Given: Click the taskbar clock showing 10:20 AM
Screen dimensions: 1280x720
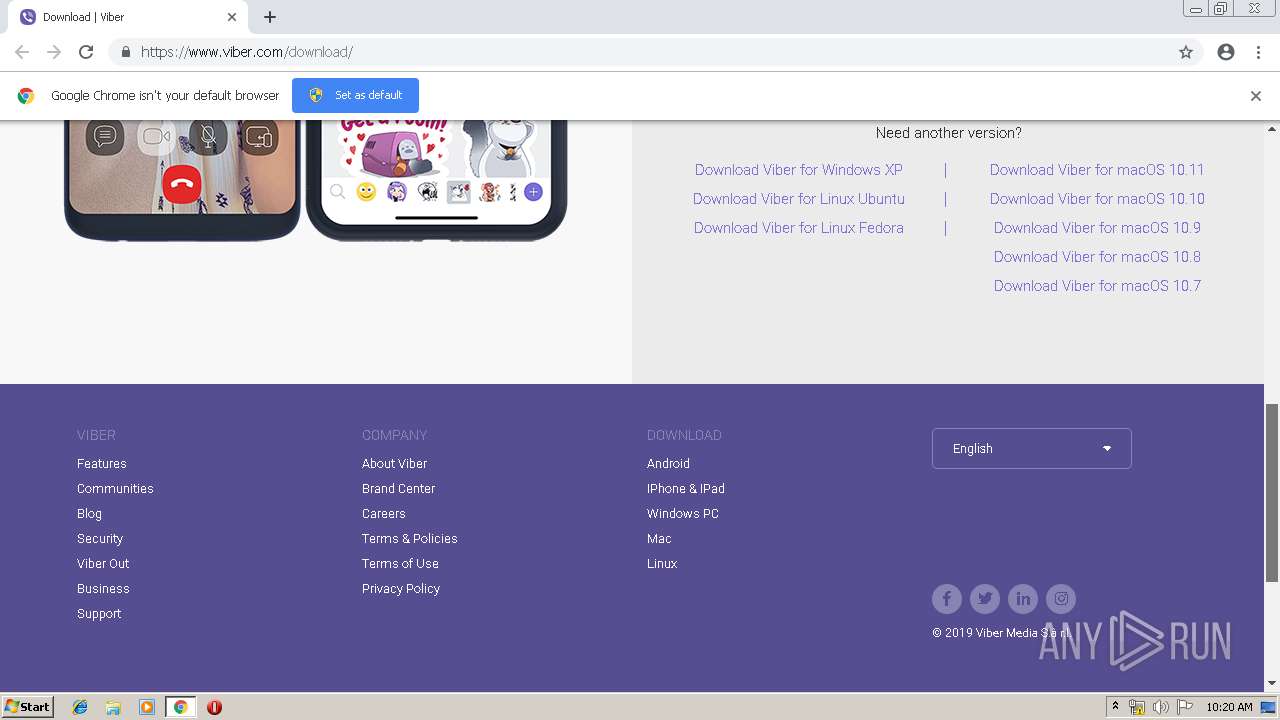Looking at the screenshot, I should 1229,707.
